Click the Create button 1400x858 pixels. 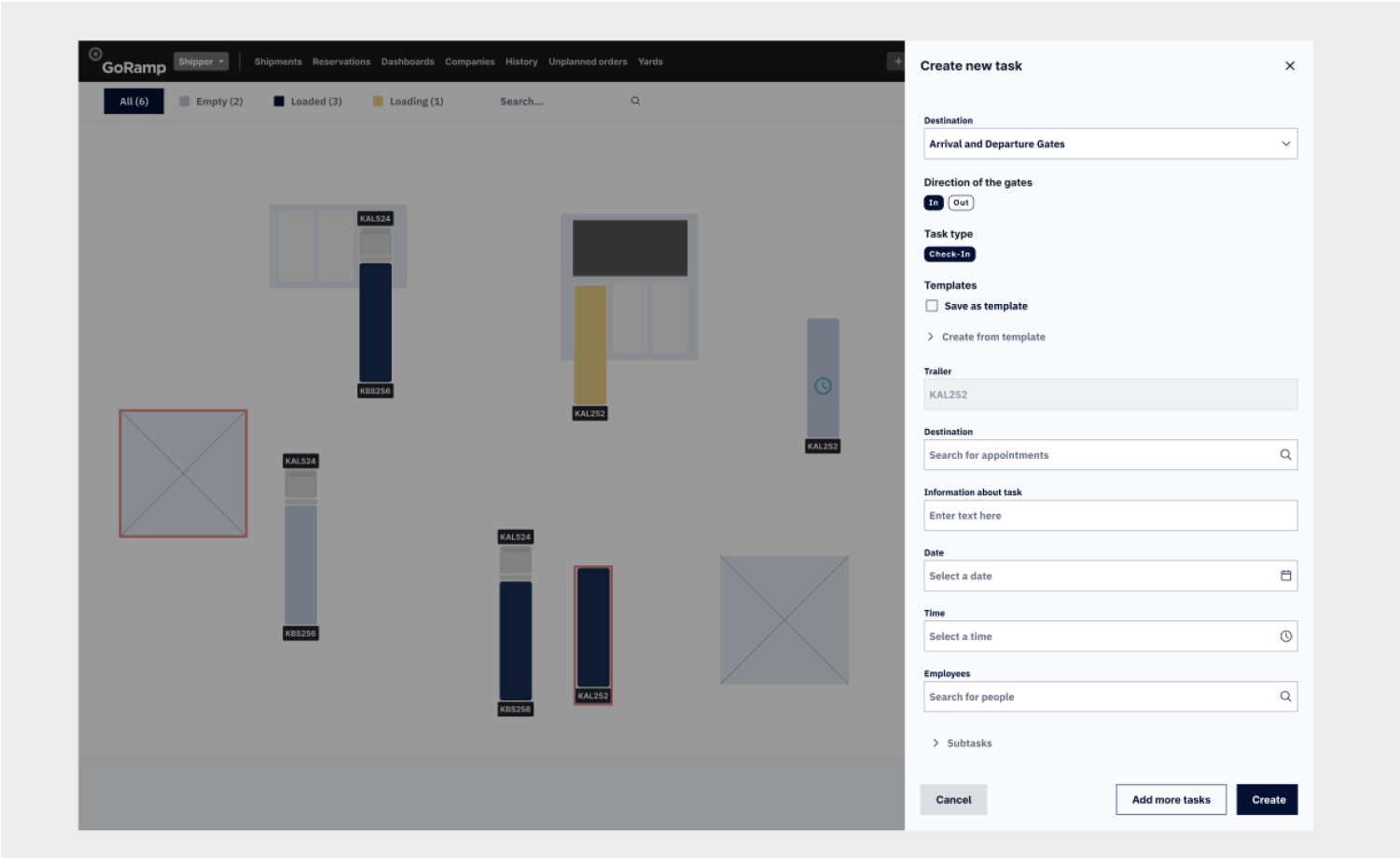pyautogui.click(x=1267, y=799)
